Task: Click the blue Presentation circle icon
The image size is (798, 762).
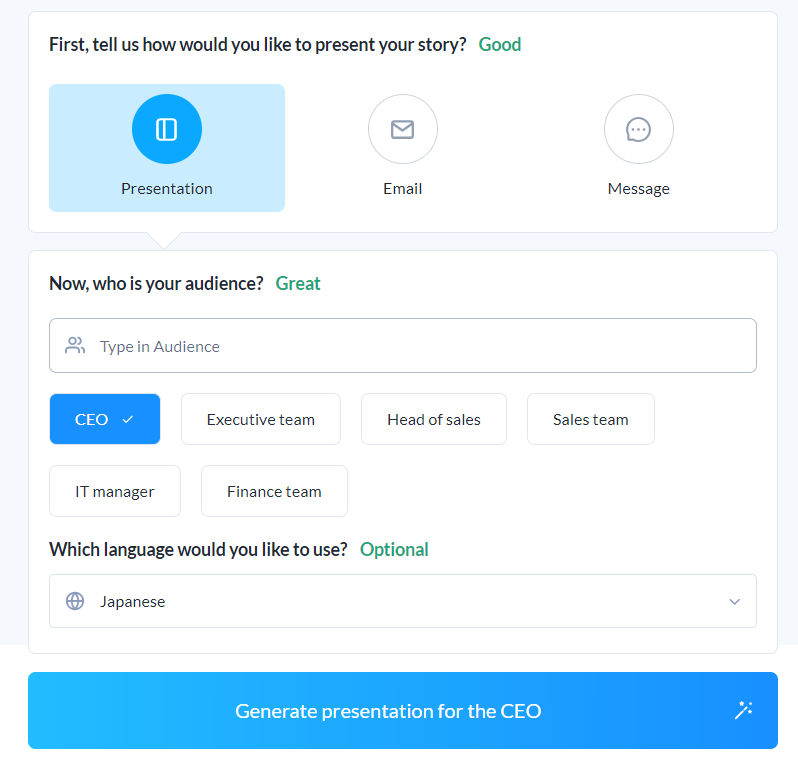Action: point(166,129)
